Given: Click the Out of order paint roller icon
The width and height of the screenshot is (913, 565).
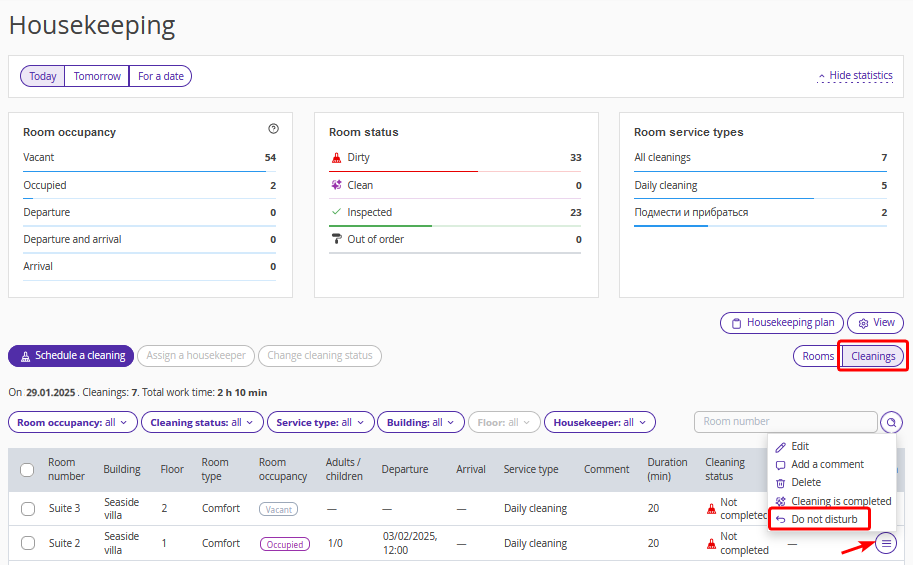Looking at the screenshot, I should [336, 239].
